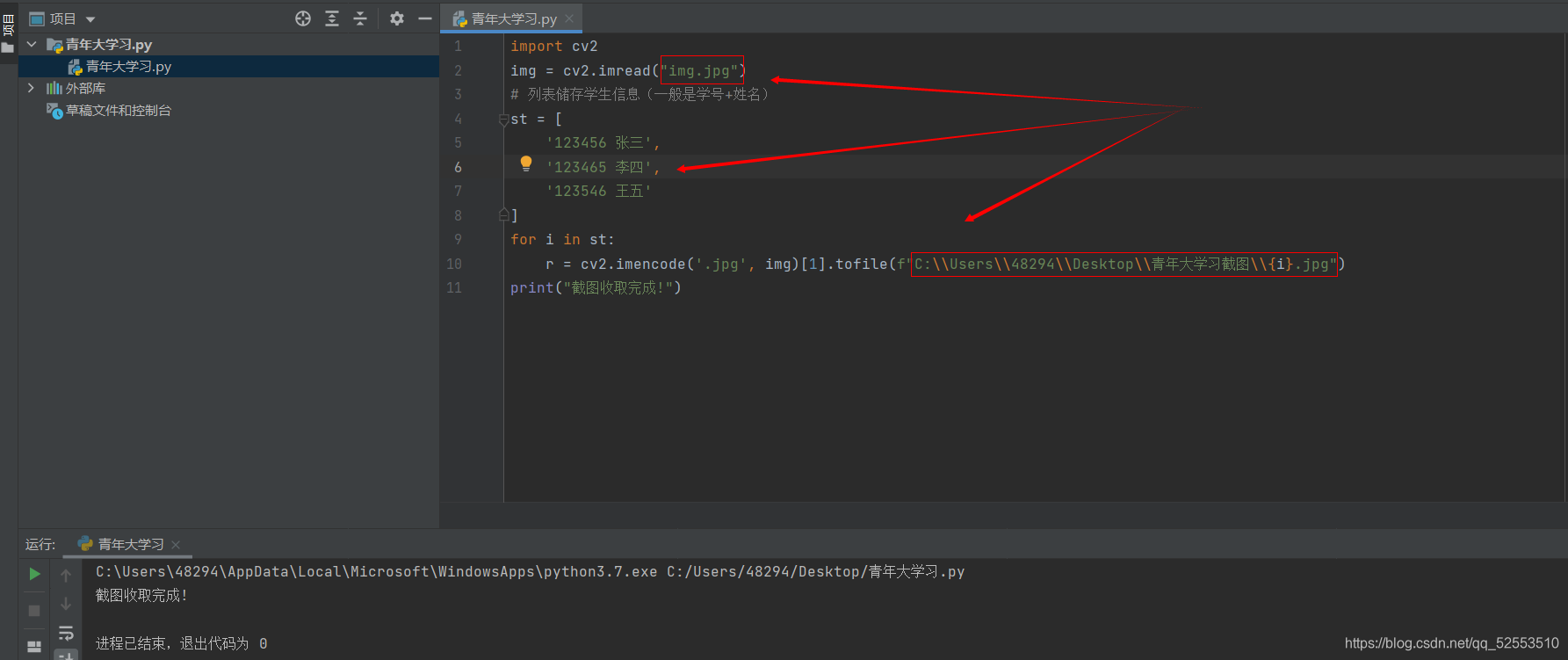
Task: Open the 项目 view dropdown
Action: point(62,18)
